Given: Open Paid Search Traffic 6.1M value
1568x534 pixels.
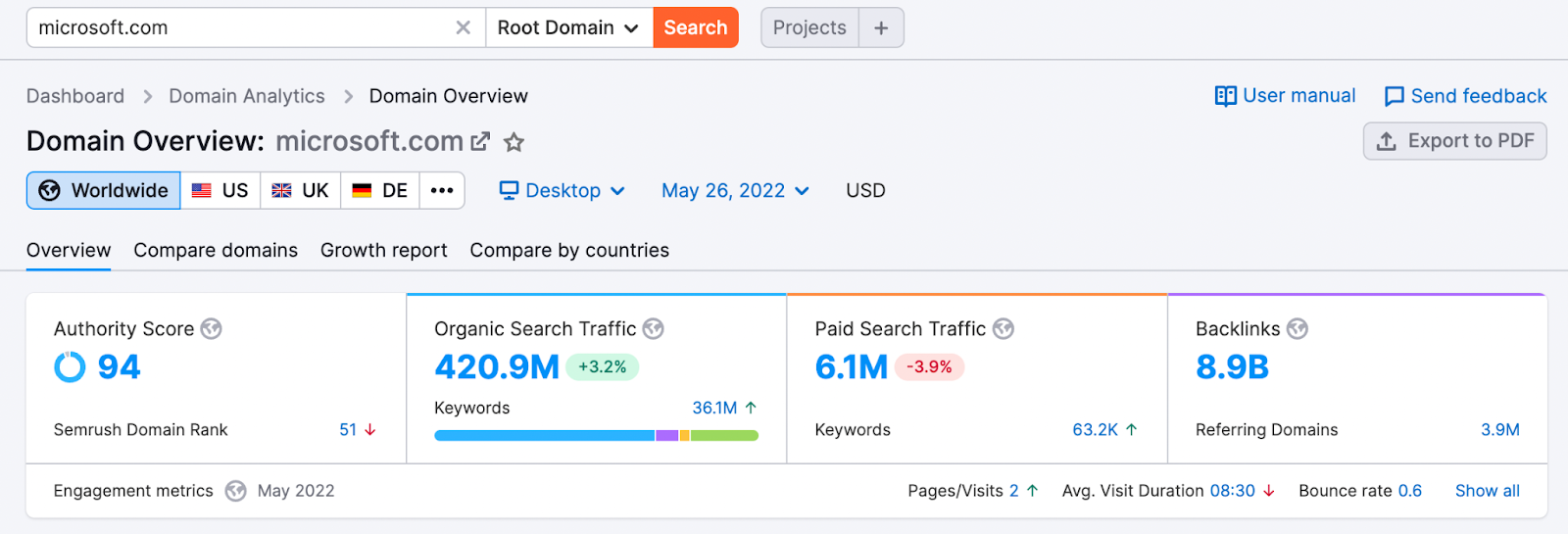Looking at the screenshot, I should click(852, 367).
